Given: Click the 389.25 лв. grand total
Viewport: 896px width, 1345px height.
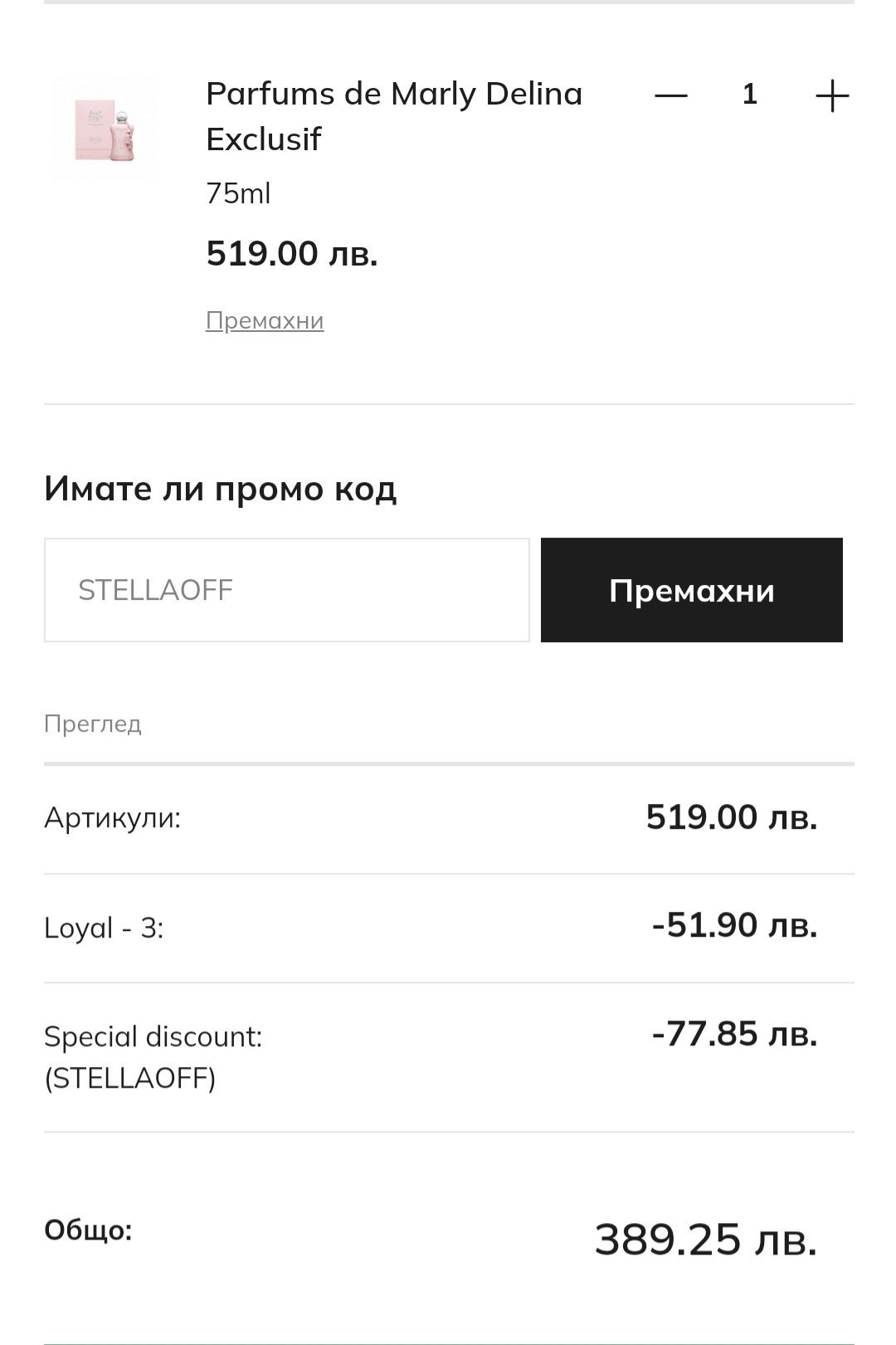Looking at the screenshot, I should (x=705, y=1240).
